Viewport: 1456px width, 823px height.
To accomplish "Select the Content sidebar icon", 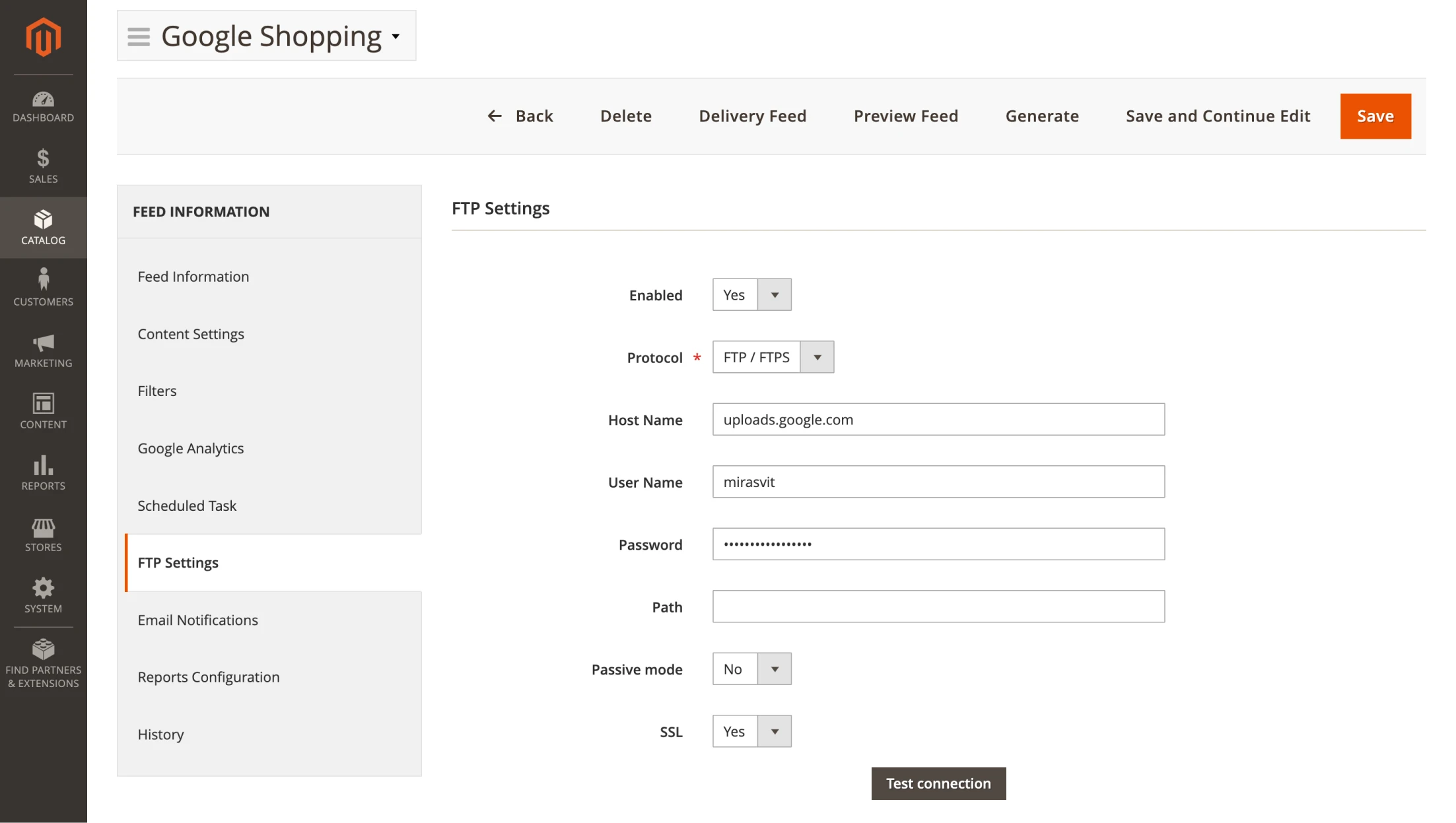I will coord(43,406).
